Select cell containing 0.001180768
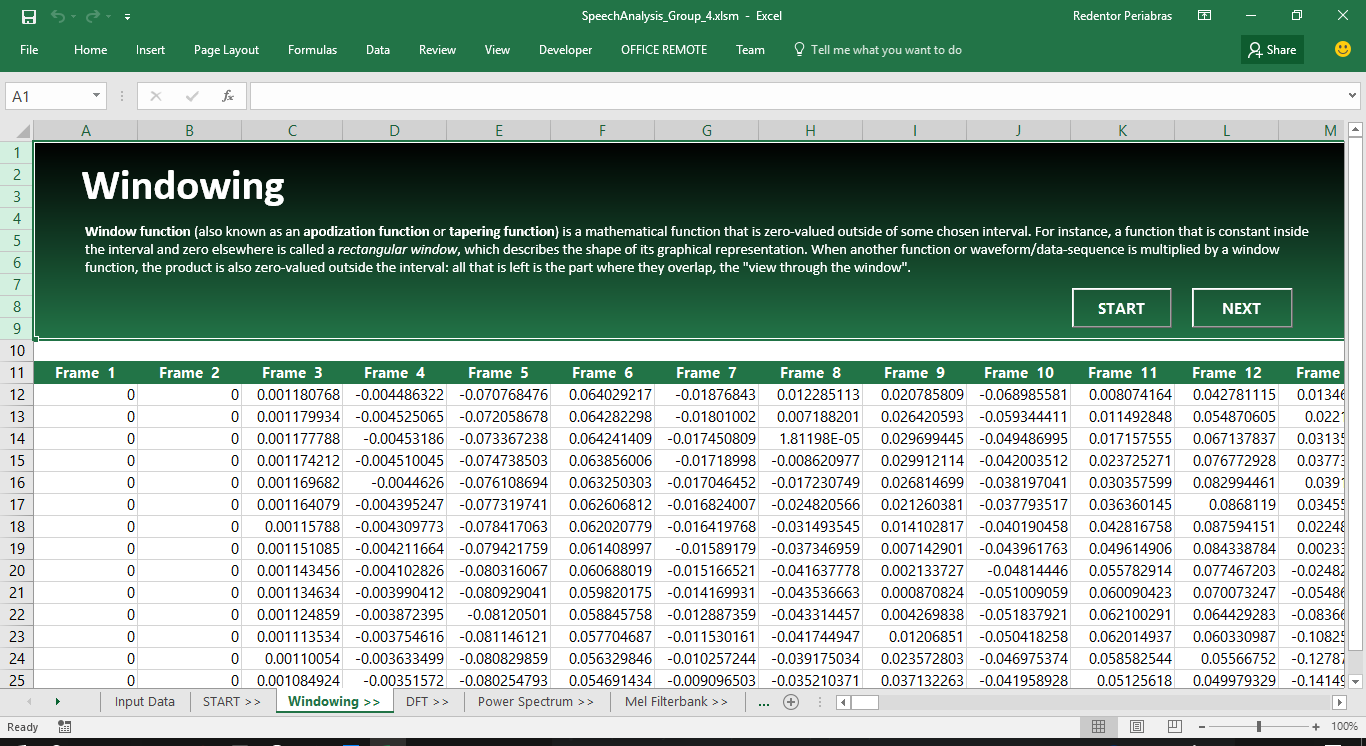 (x=292, y=395)
